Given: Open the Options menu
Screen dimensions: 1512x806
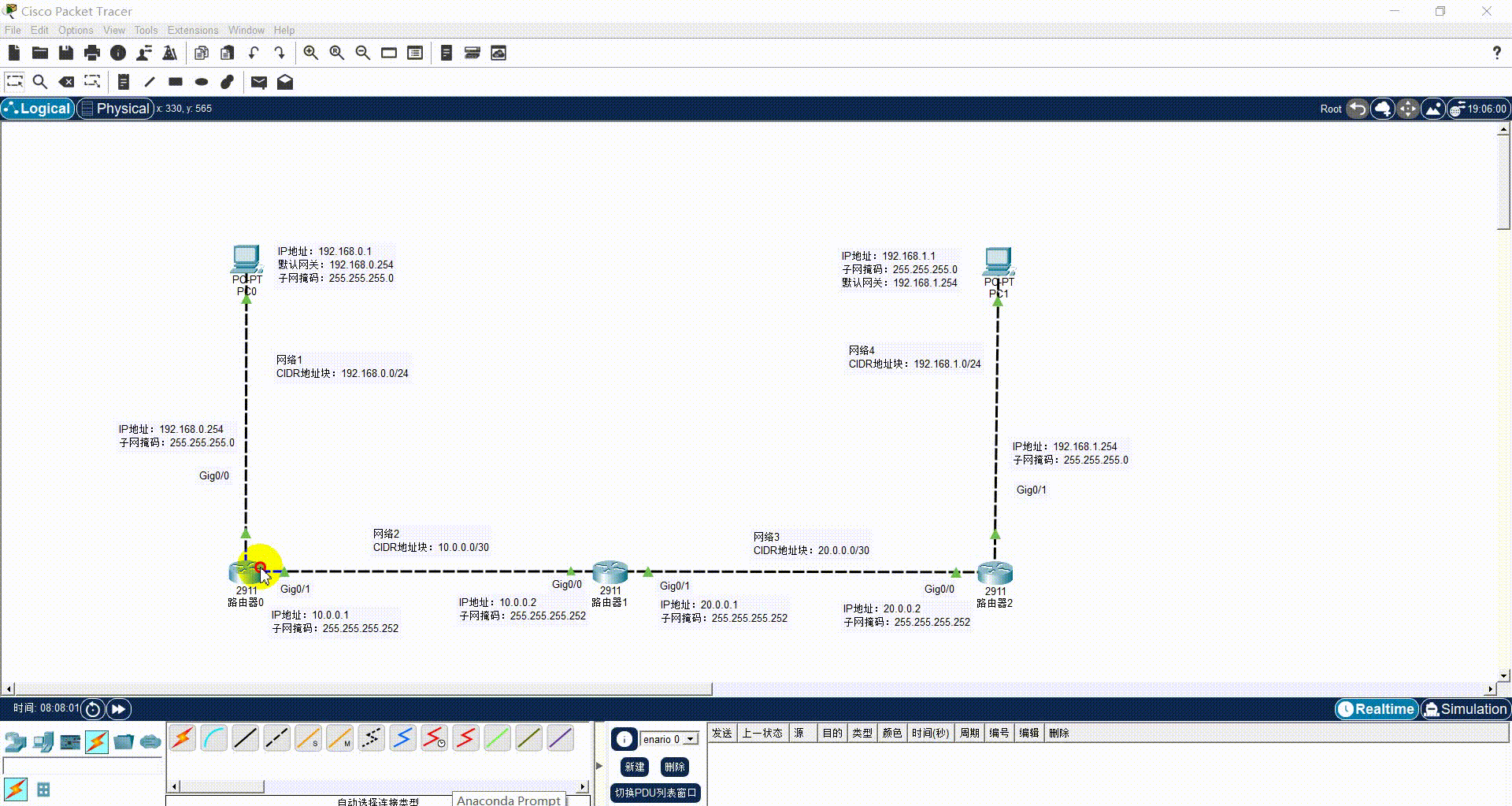Looking at the screenshot, I should (x=76, y=30).
